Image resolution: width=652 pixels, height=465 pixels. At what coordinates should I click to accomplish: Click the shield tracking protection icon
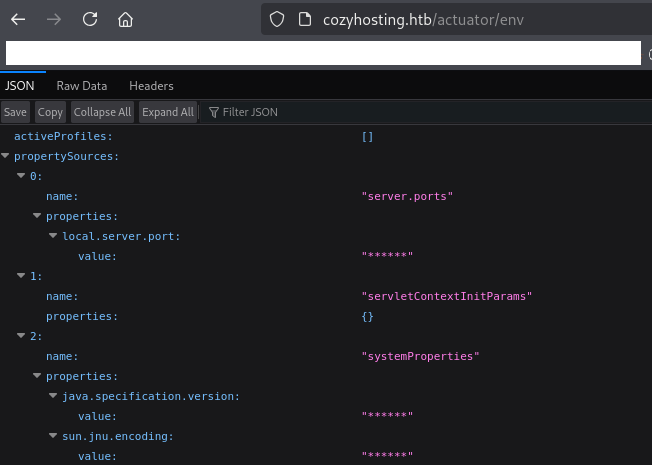278,19
